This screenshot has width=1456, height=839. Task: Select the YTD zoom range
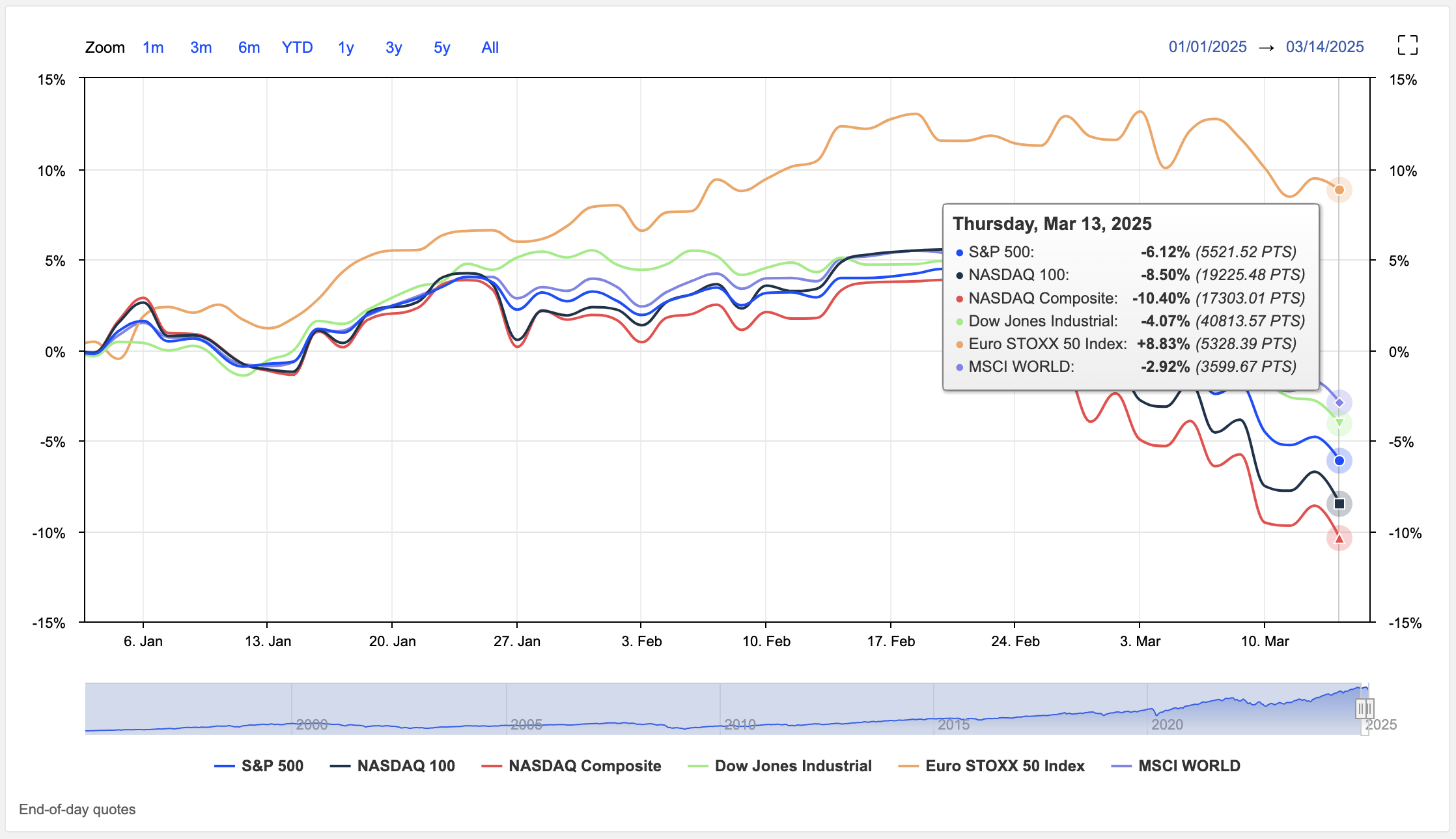point(298,48)
